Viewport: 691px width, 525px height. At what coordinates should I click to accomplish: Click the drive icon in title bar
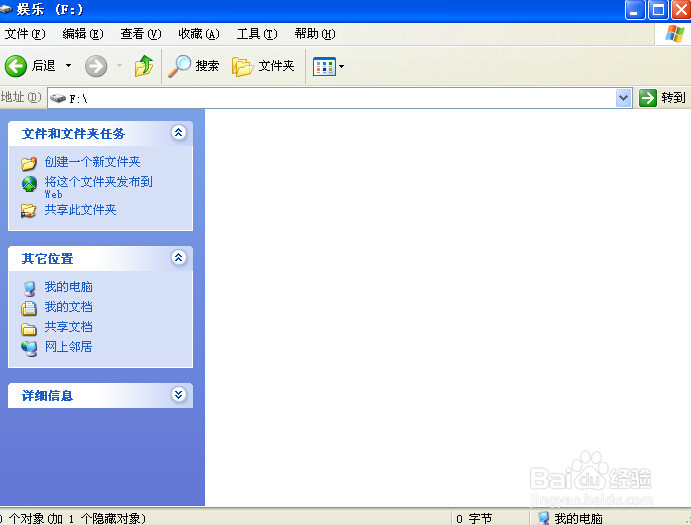click(6, 9)
